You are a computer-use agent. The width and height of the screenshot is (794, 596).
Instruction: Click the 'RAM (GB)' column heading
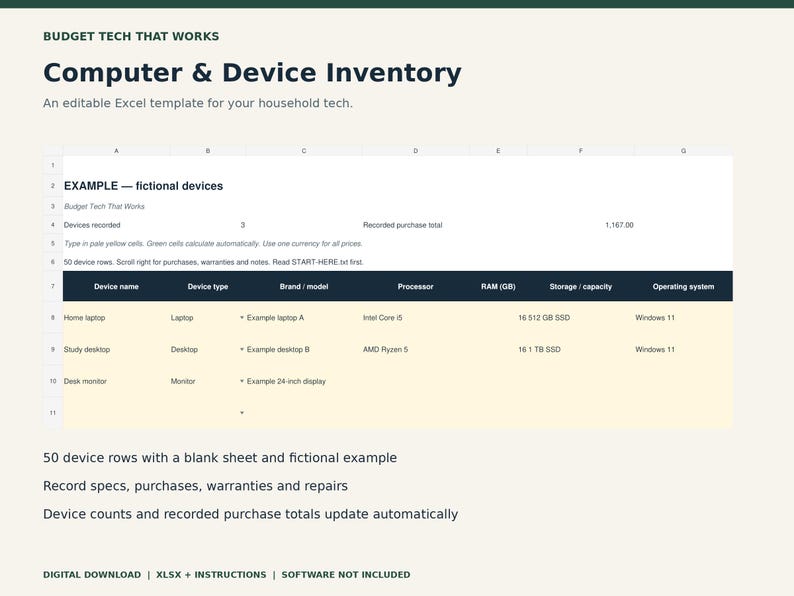[498, 287]
